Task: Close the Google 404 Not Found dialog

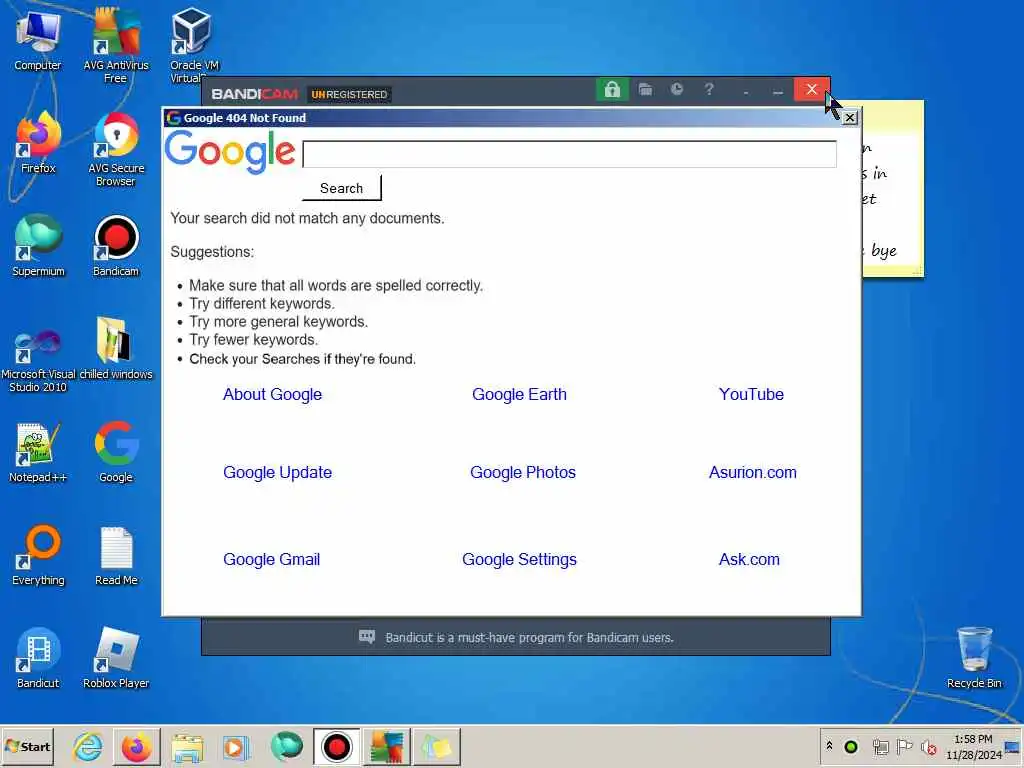Action: point(850,118)
